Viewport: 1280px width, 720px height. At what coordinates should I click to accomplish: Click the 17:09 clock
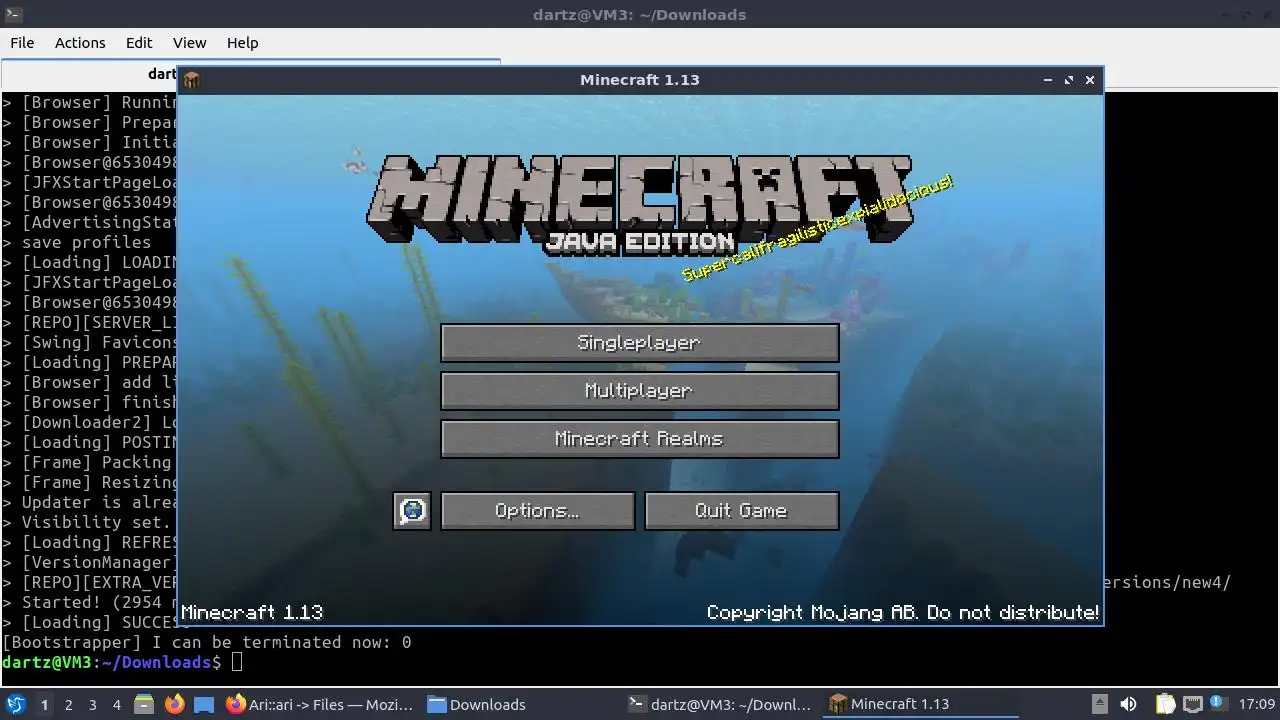[x=1257, y=704]
